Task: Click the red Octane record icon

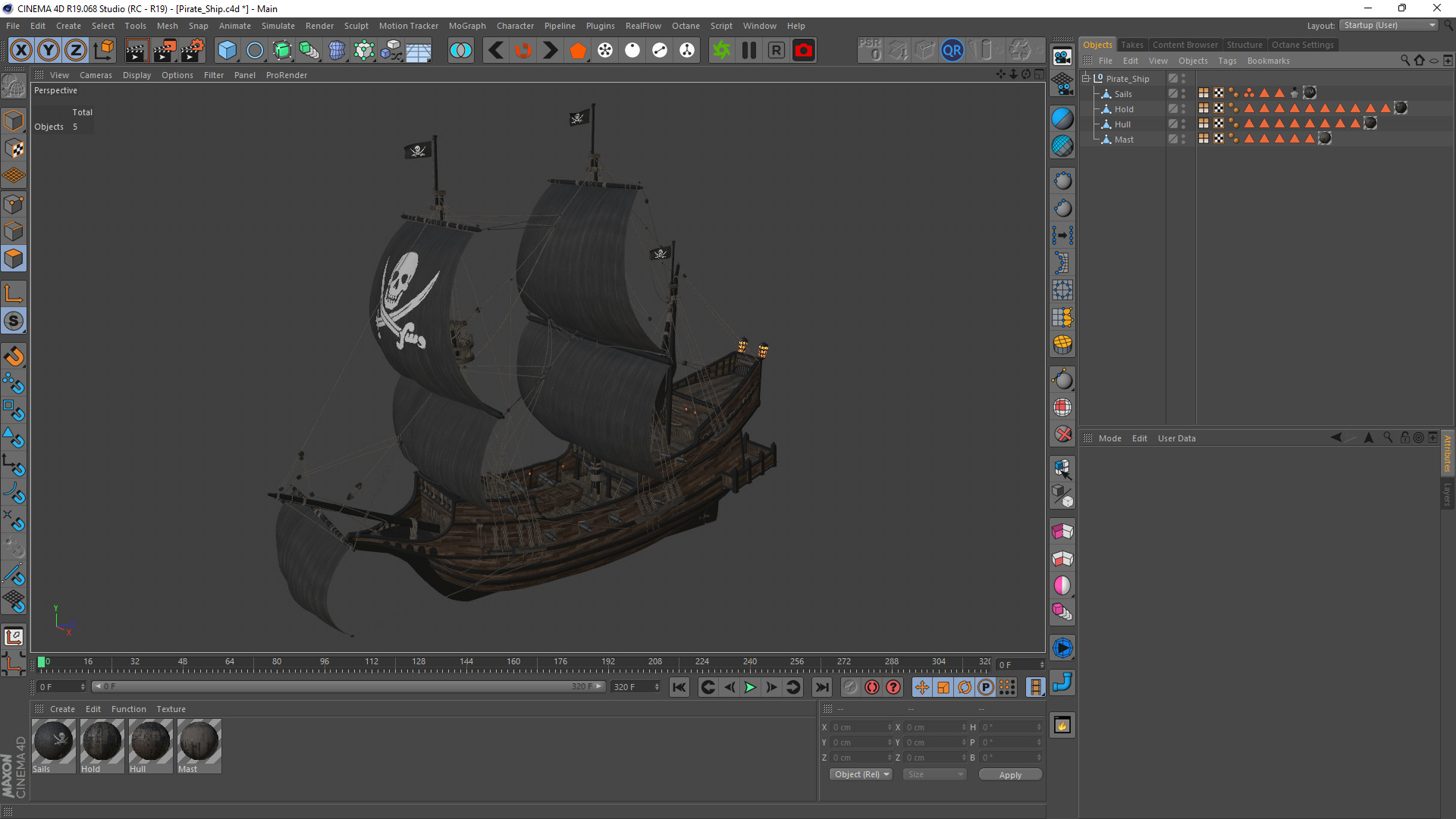Action: tap(803, 51)
